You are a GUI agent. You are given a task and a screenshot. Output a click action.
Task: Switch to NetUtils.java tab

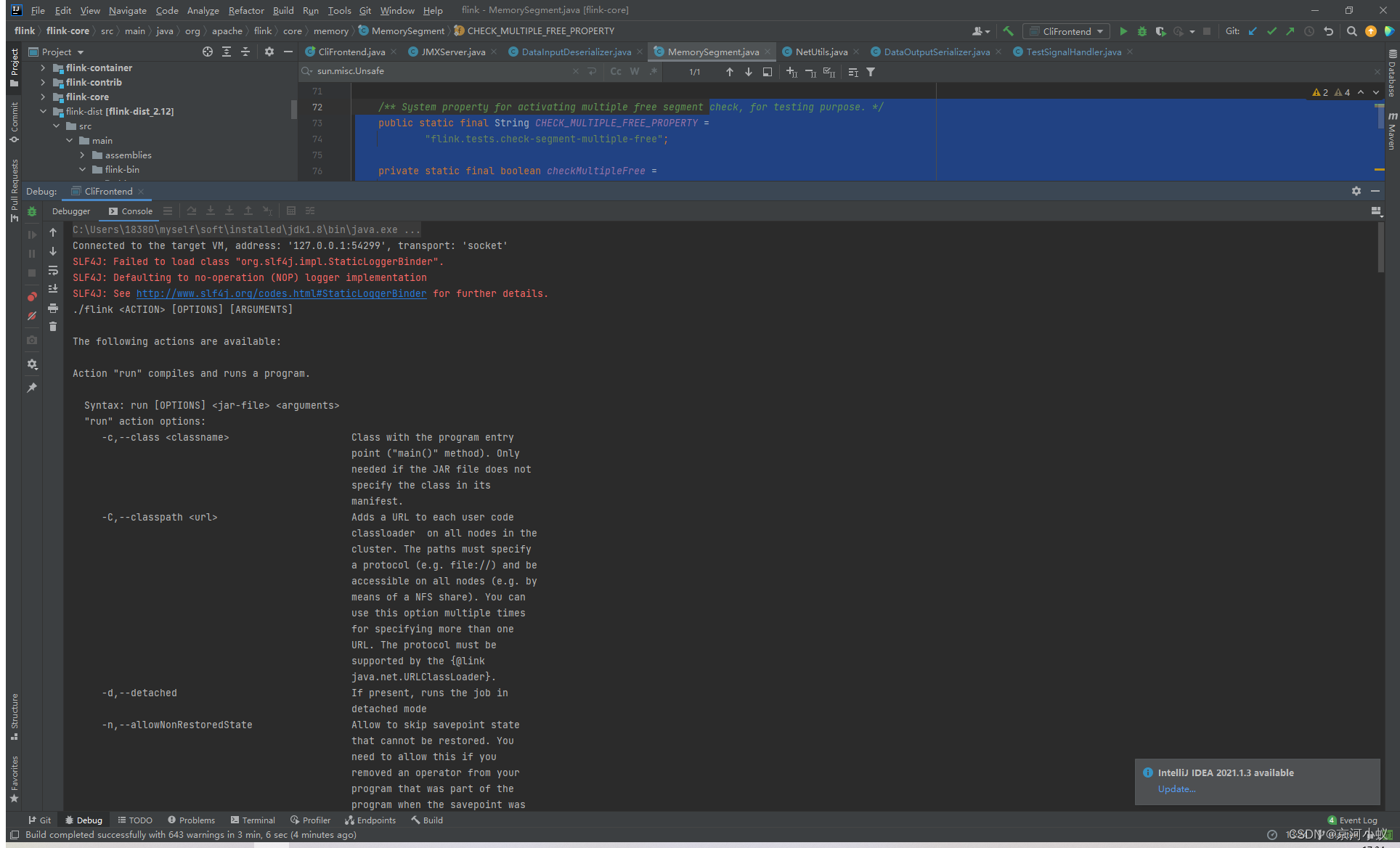pyautogui.click(x=821, y=52)
